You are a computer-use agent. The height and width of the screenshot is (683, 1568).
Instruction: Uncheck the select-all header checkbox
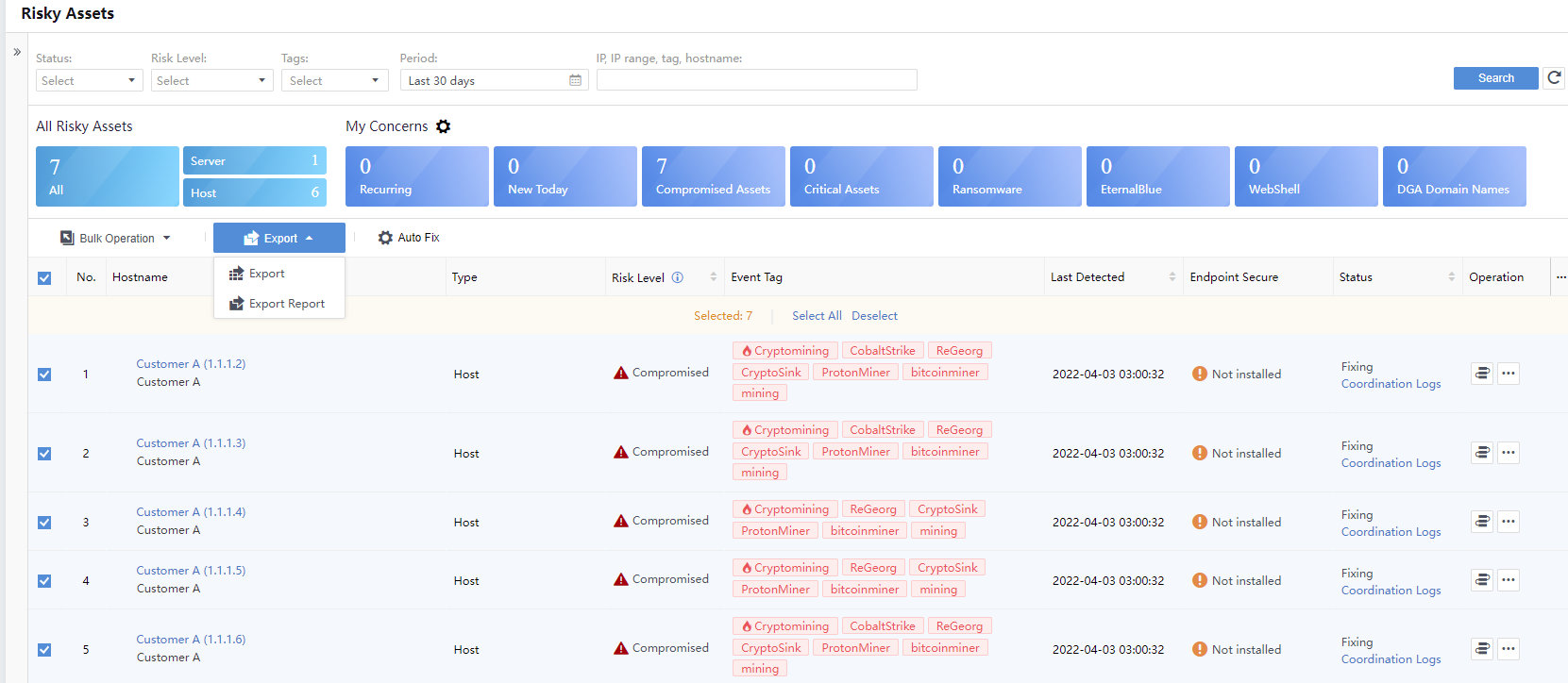[44, 277]
